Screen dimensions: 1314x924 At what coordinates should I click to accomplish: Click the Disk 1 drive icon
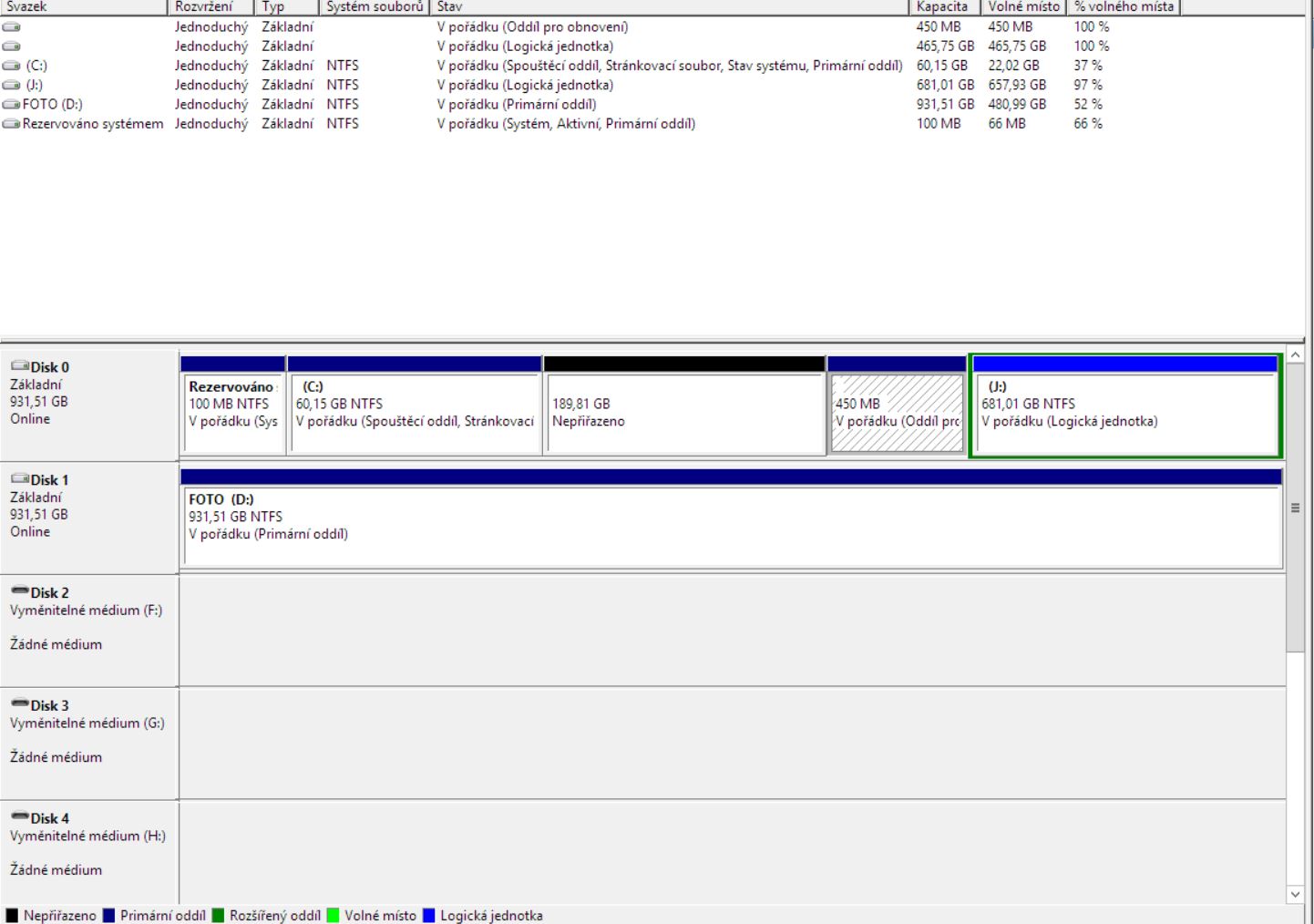[x=19, y=479]
